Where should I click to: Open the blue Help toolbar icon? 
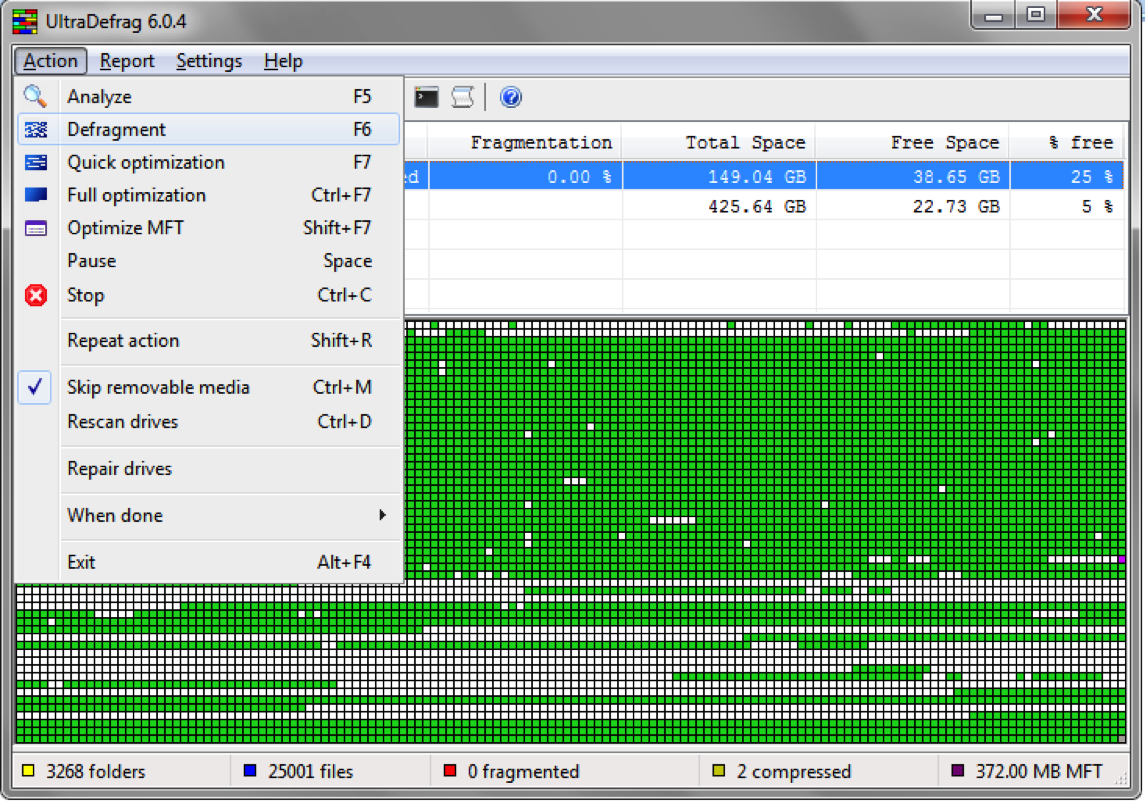(x=511, y=97)
